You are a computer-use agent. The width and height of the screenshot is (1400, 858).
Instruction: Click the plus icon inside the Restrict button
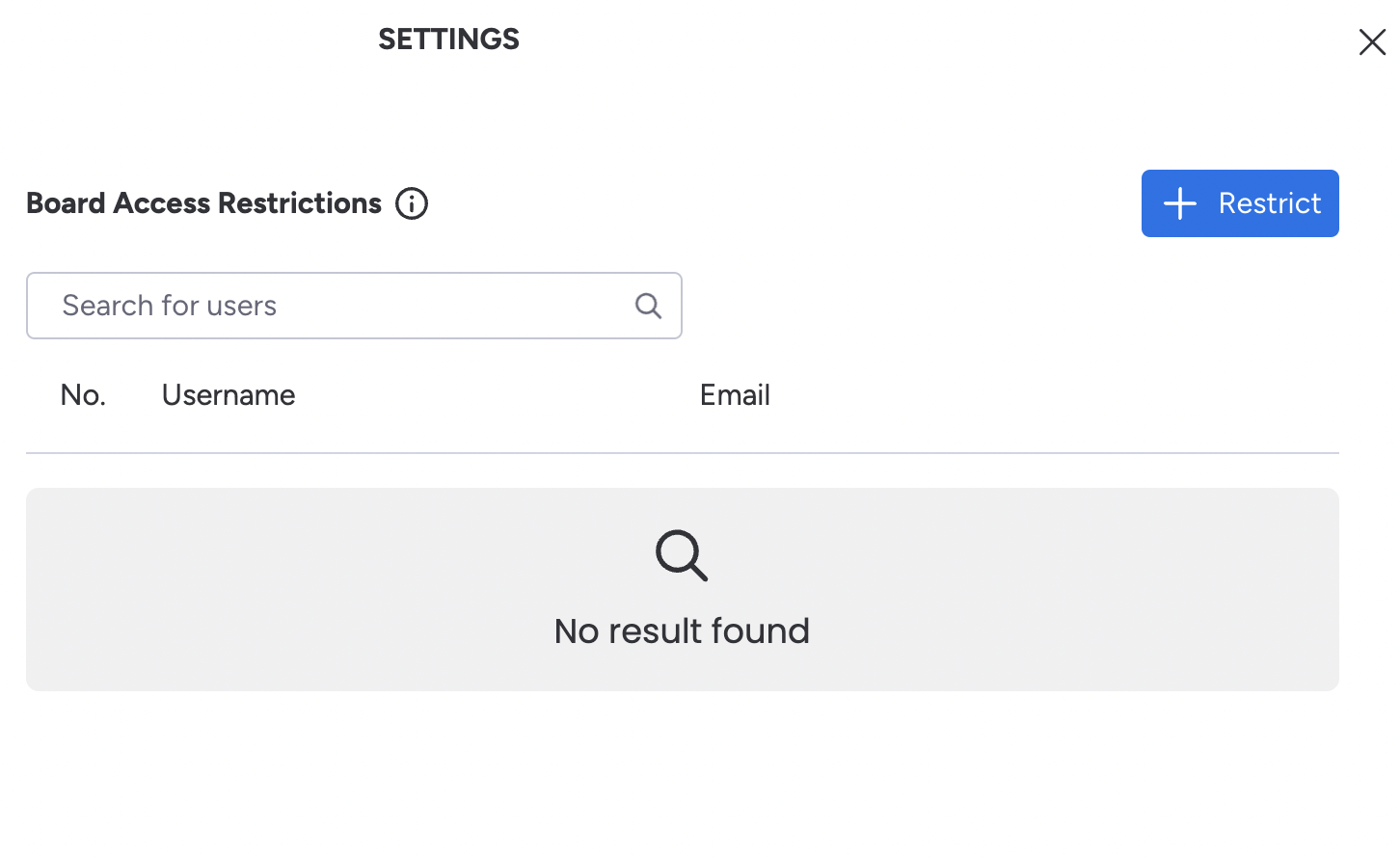1180,203
